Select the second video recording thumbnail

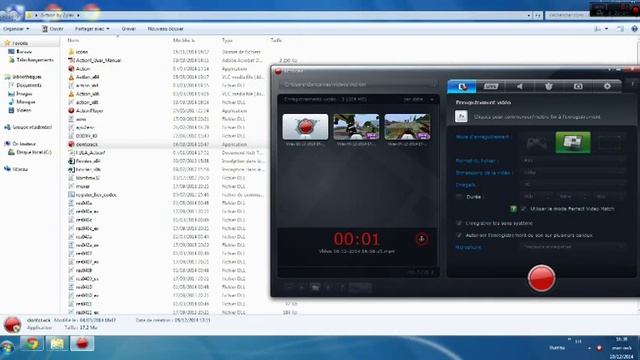tap(356, 127)
